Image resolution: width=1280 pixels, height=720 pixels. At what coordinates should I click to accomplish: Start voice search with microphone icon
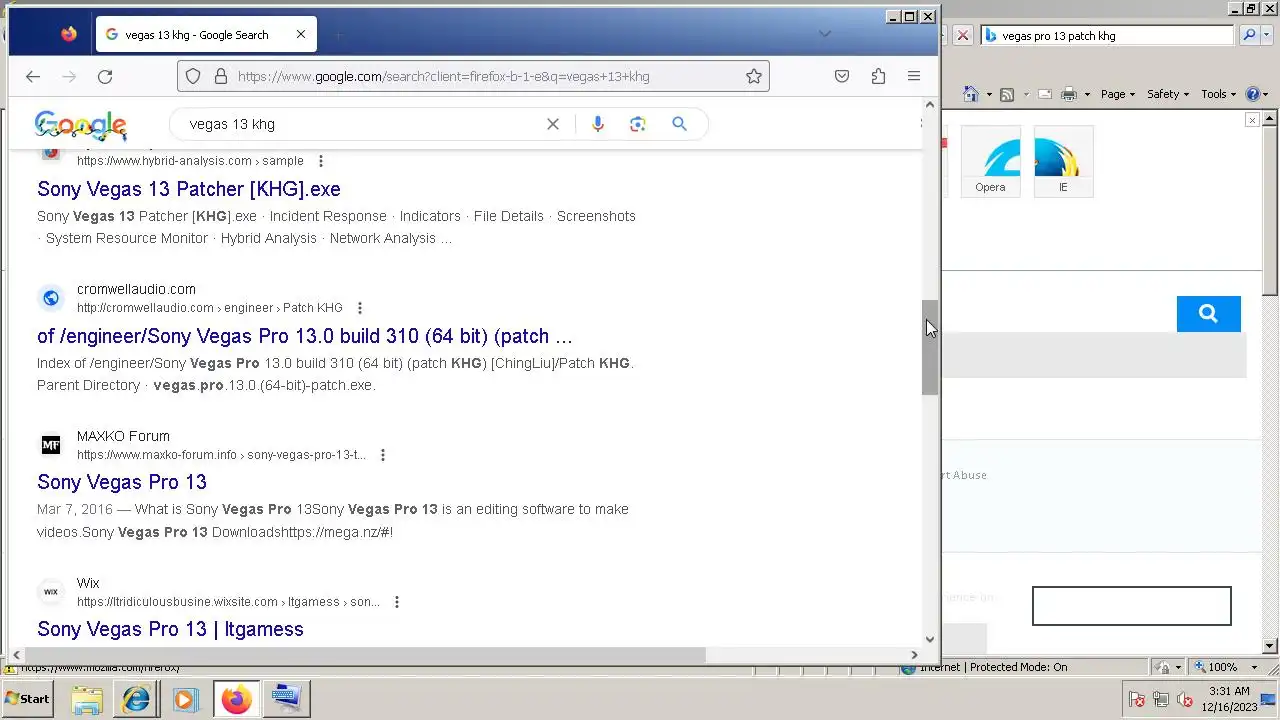[598, 124]
